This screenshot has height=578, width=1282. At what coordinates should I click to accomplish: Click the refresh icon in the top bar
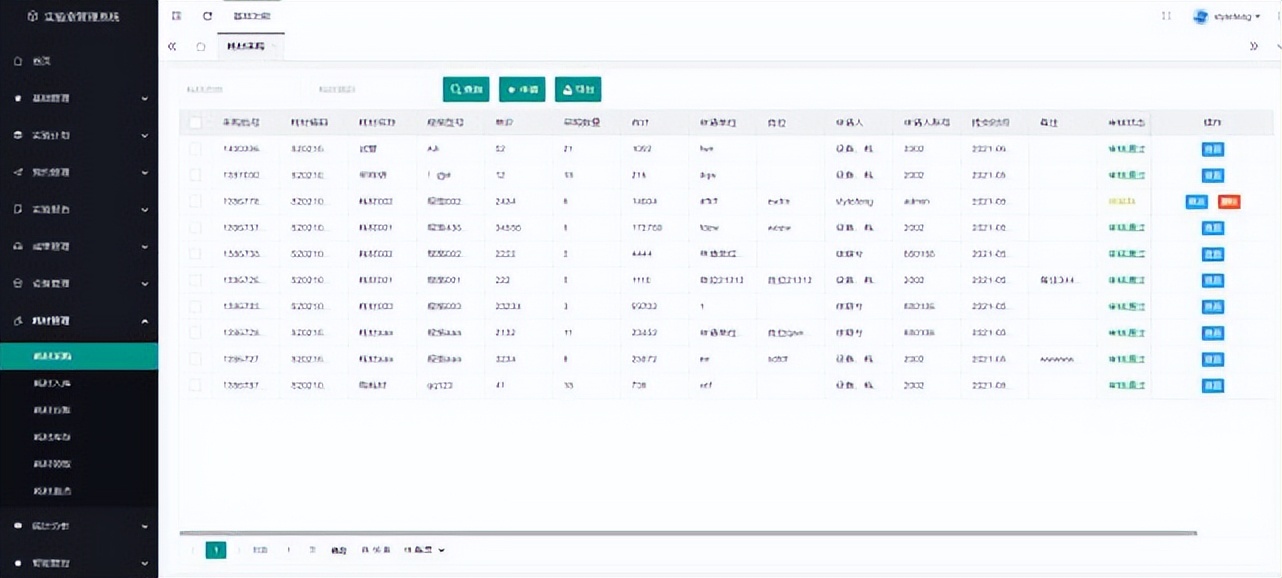click(x=207, y=16)
